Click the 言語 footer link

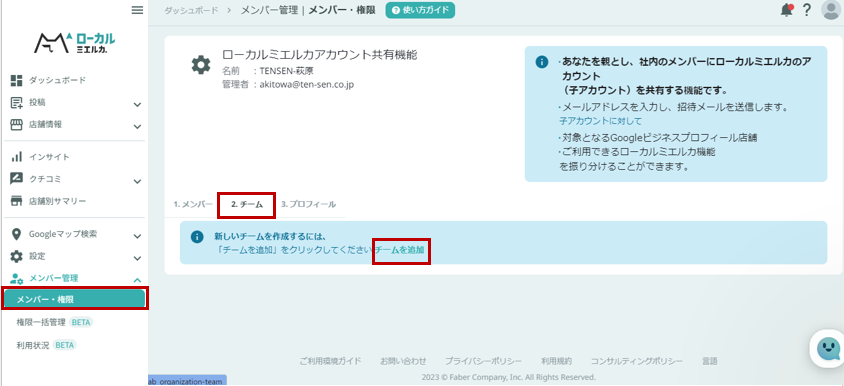coord(709,361)
